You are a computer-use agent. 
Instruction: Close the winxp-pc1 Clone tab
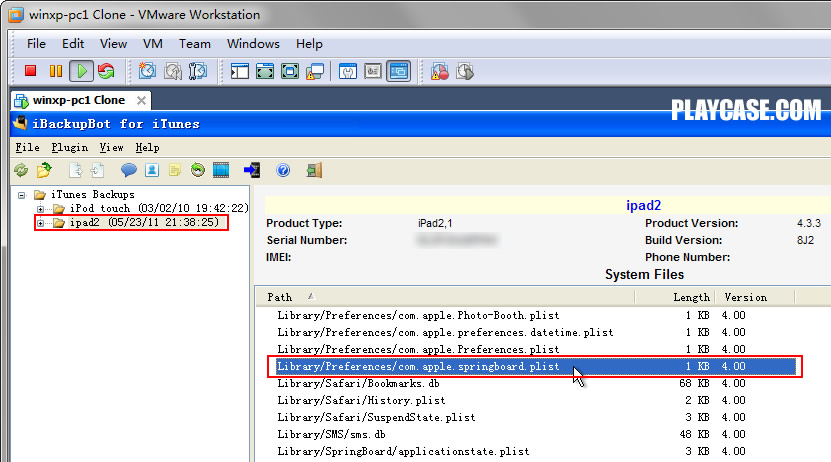[142, 100]
